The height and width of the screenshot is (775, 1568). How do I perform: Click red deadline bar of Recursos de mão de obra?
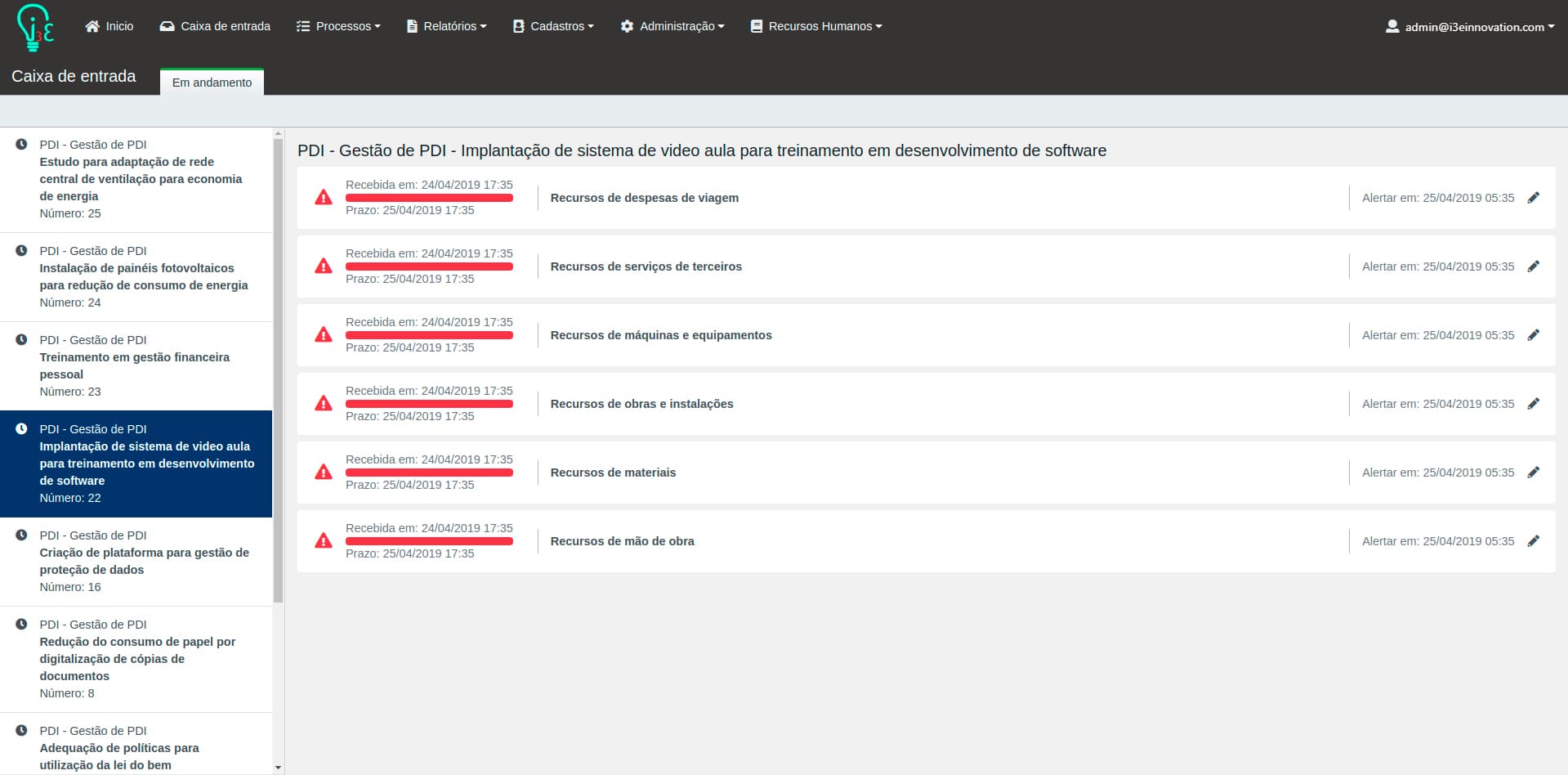click(x=429, y=541)
